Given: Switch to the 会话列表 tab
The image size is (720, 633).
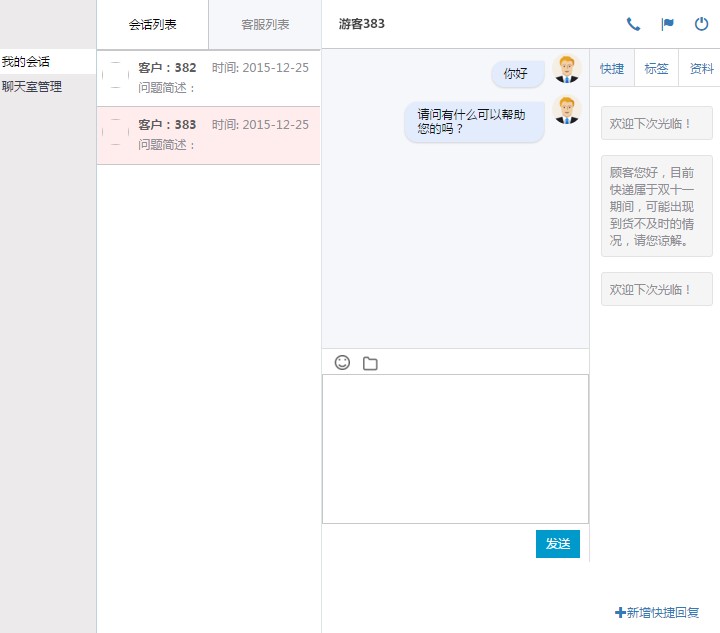Looking at the screenshot, I should (152, 24).
